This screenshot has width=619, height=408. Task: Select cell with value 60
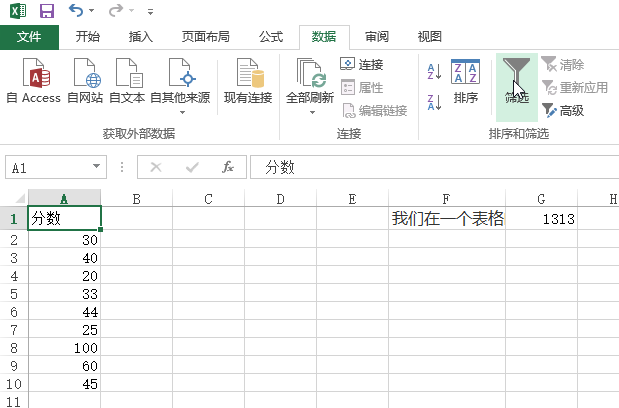pos(65,366)
